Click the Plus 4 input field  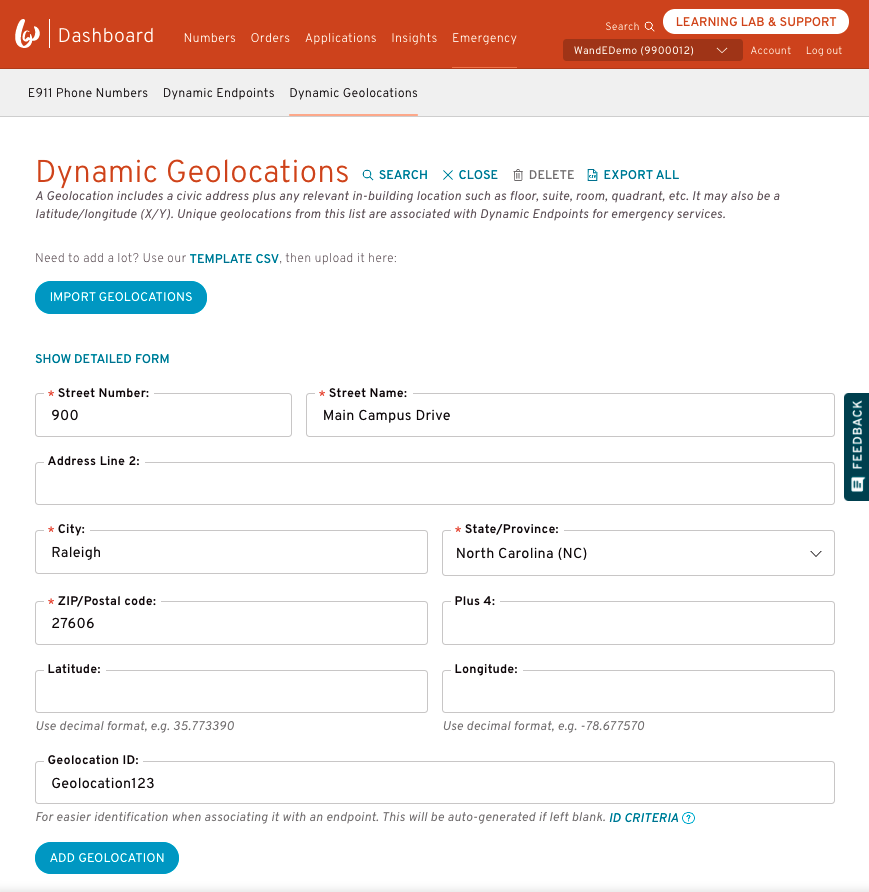click(638, 623)
